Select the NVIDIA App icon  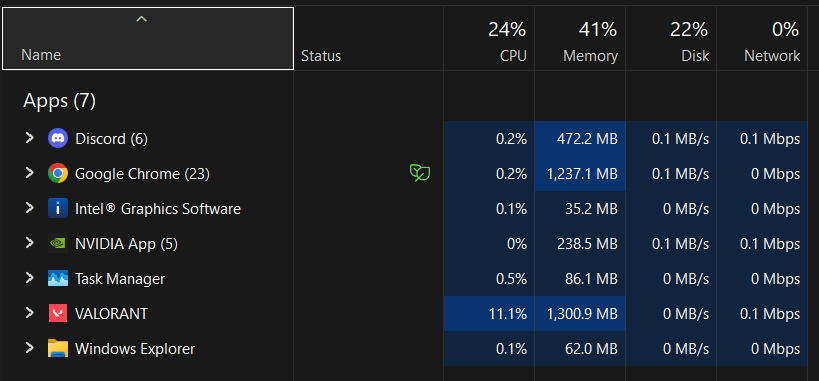[57, 244]
